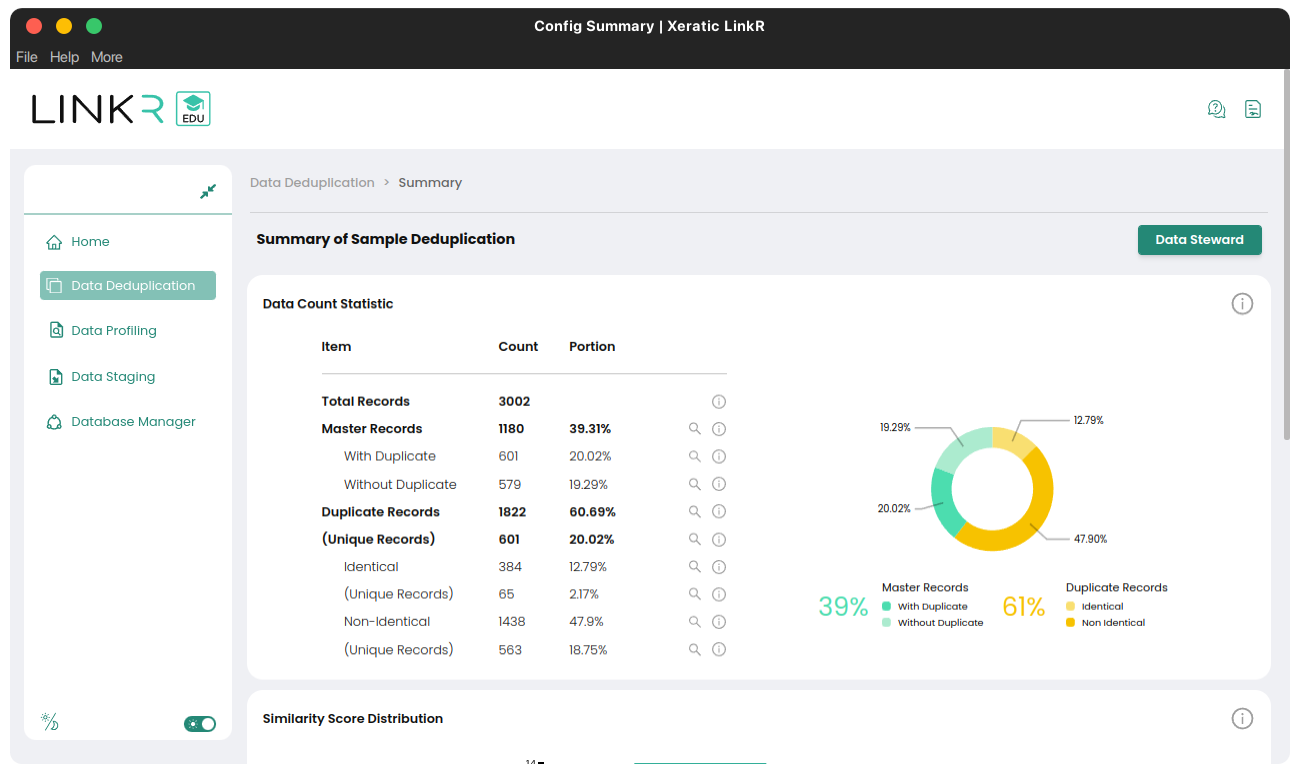Screen dimensions: 1300x774
Task: Open the help chat icon in header
Action: 1216,109
